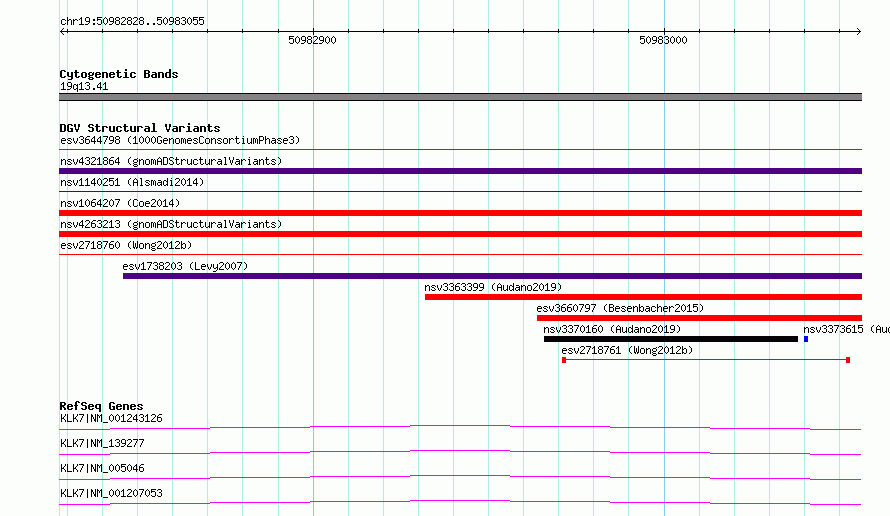Click the magenta line of KLK7|NM_005046

(460, 477)
